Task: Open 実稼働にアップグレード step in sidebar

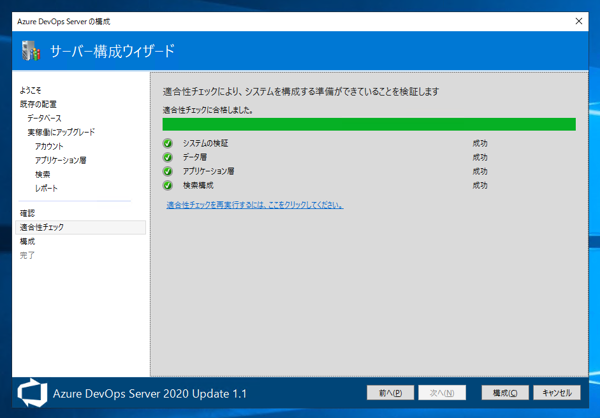Action: (x=61, y=132)
